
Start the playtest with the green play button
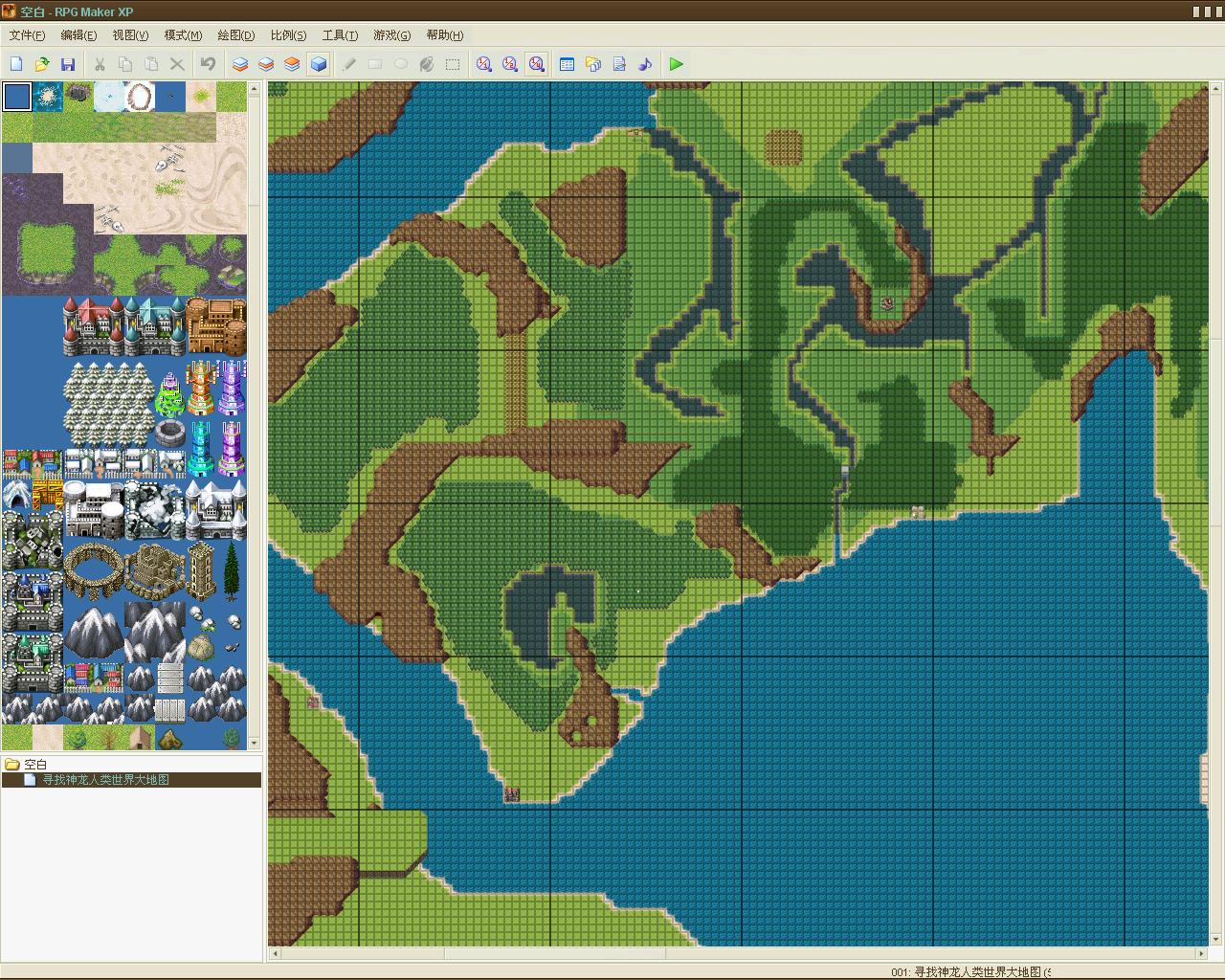[677, 64]
